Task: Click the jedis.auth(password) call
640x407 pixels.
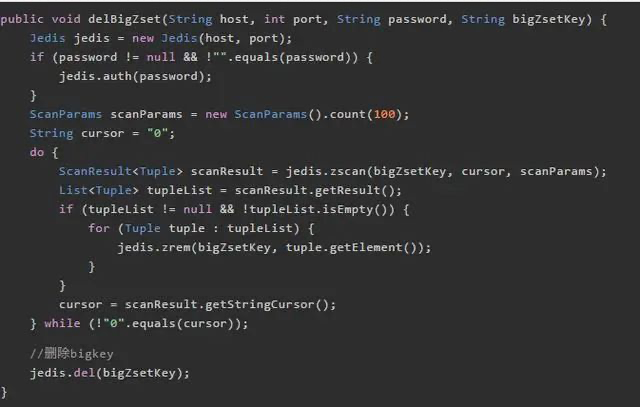Action: (135, 76)
